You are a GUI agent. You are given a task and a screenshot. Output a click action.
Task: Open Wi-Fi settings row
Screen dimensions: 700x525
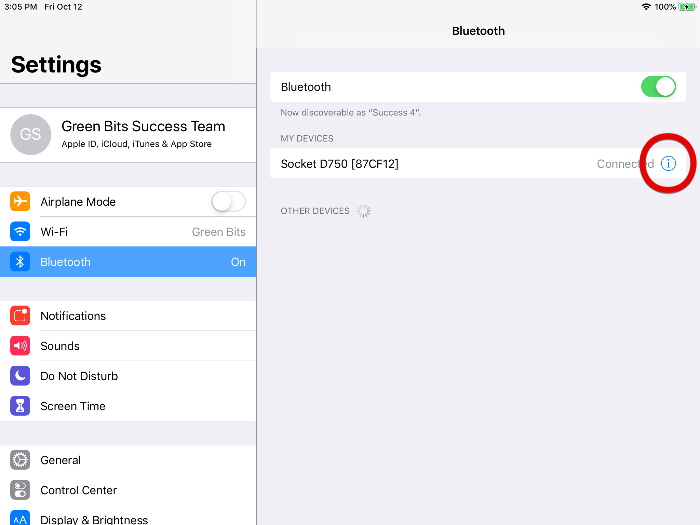click(128, 232)
